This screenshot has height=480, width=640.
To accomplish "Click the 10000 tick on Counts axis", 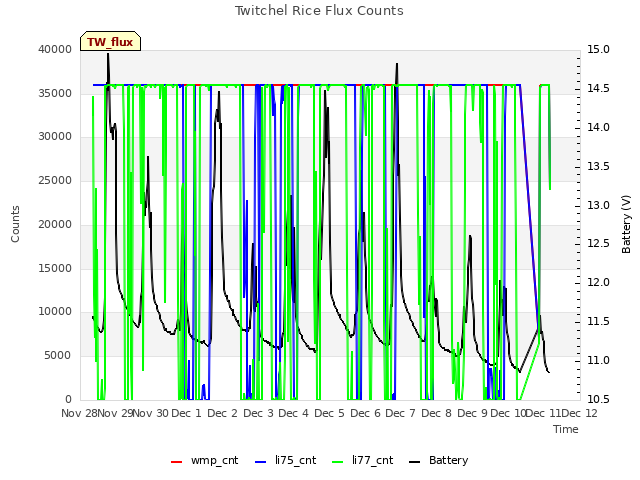I will pos(55,312).
